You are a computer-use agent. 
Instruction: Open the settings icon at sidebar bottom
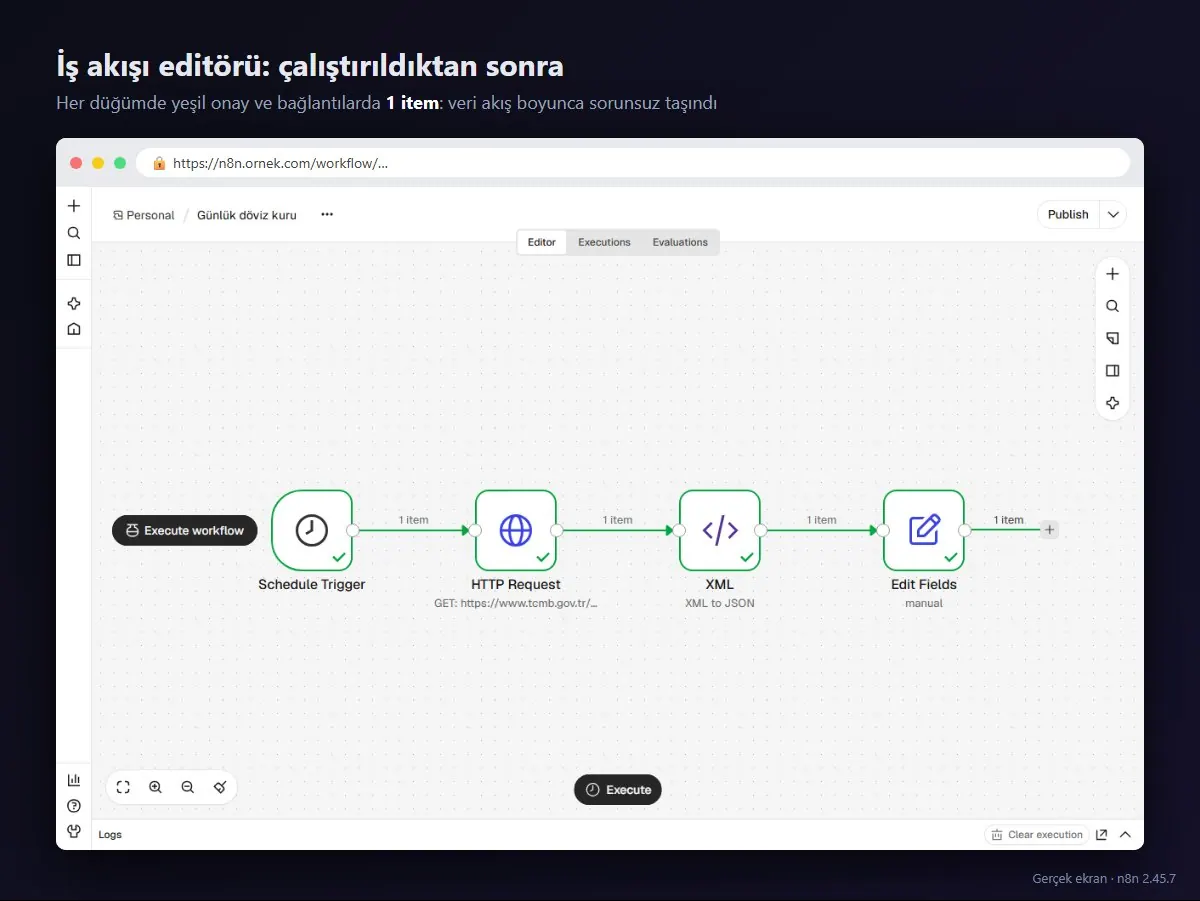point(73,831)
